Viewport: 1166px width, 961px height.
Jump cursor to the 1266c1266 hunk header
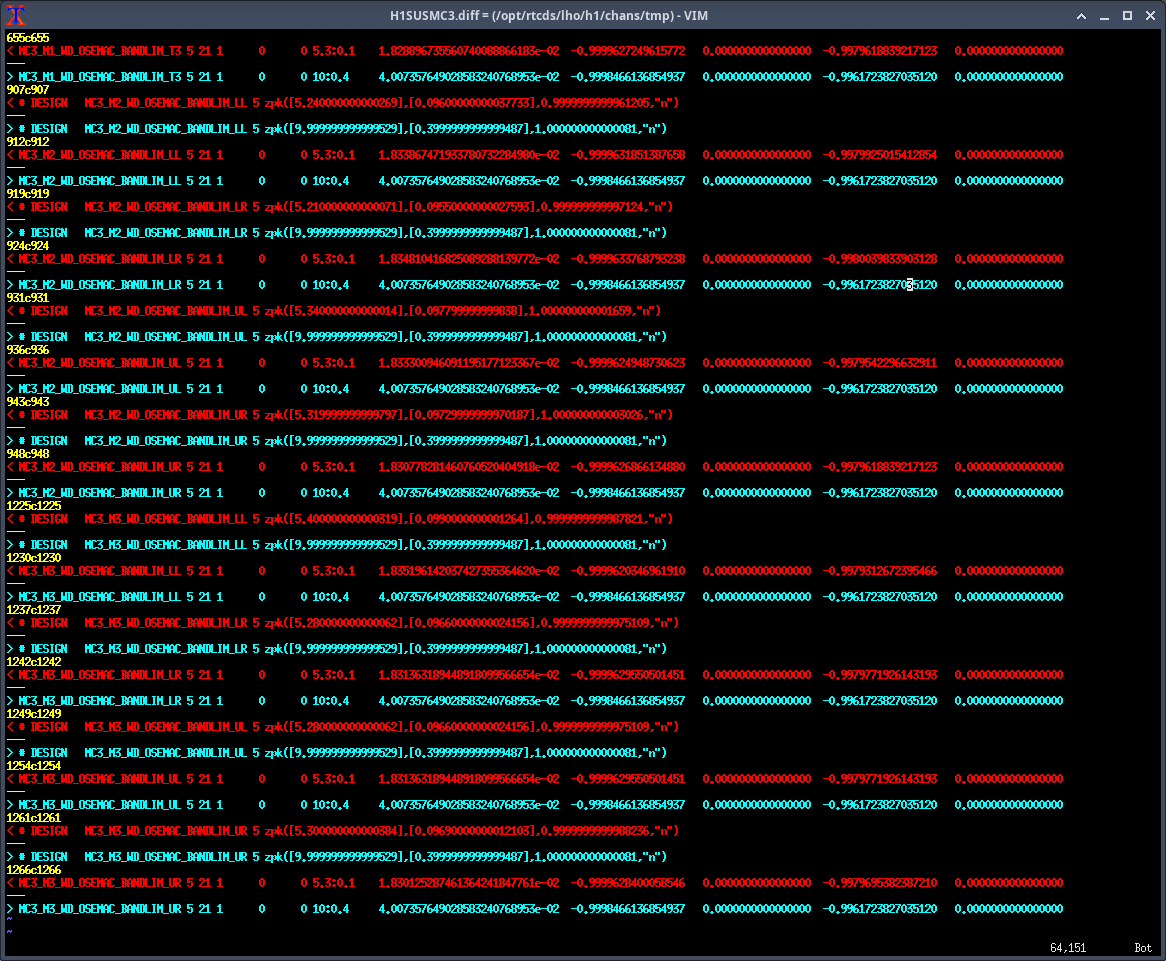[33, 870]
